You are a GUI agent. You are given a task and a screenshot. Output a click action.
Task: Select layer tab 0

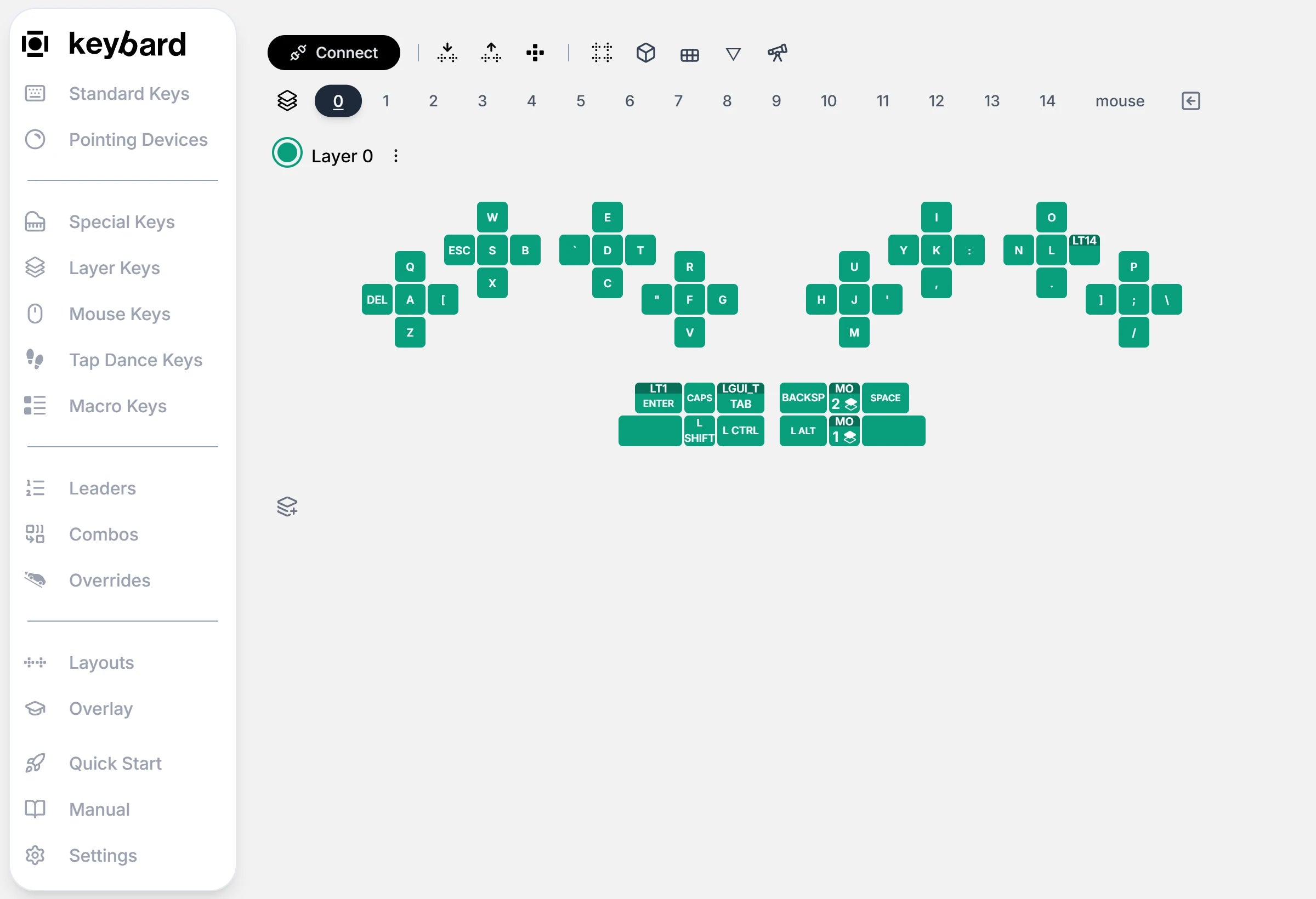point(338,101)
